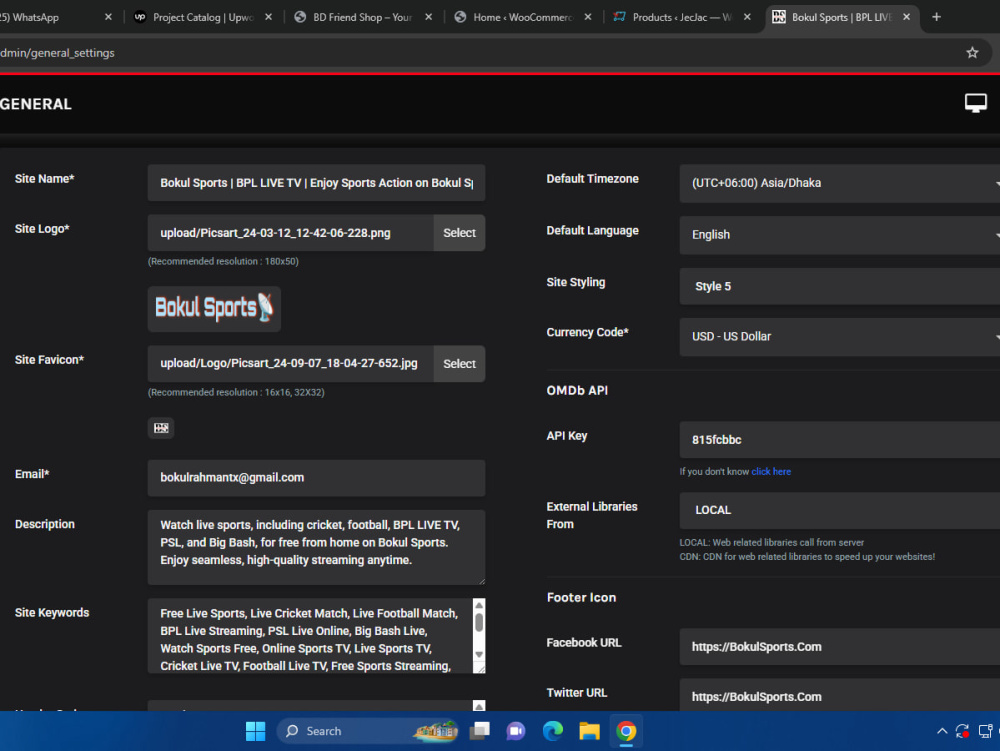Click the site favicon preview thumbnail
The image size is (1000, 751).
pos(161,428)
